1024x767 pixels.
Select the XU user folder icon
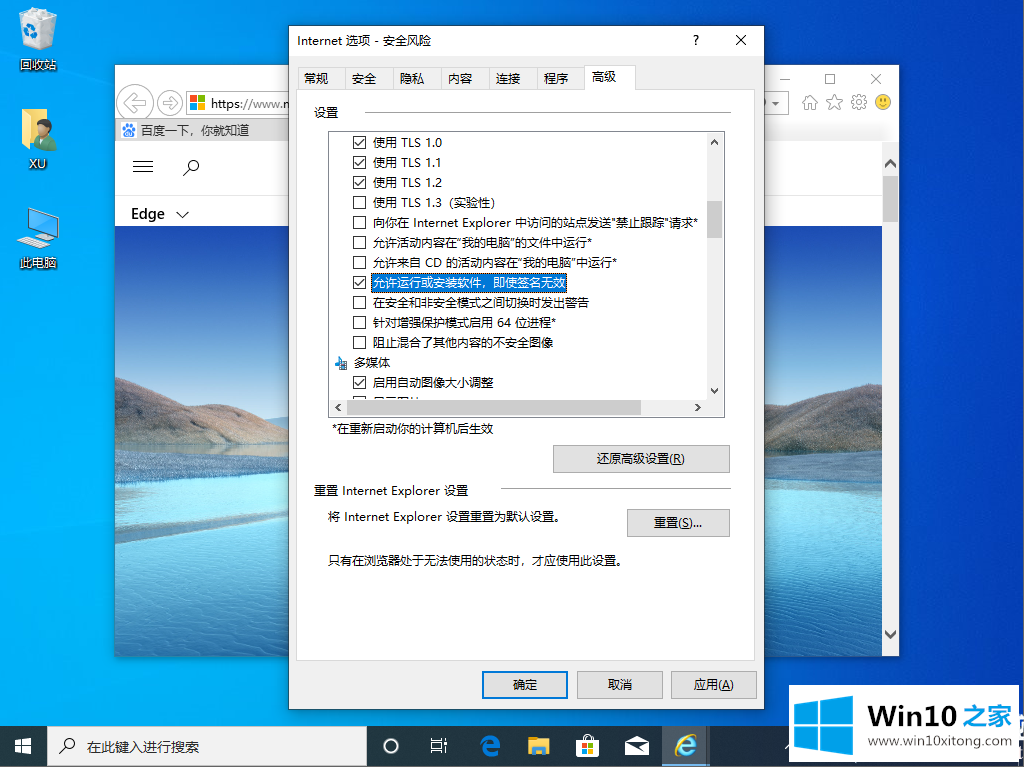point(38,139)
